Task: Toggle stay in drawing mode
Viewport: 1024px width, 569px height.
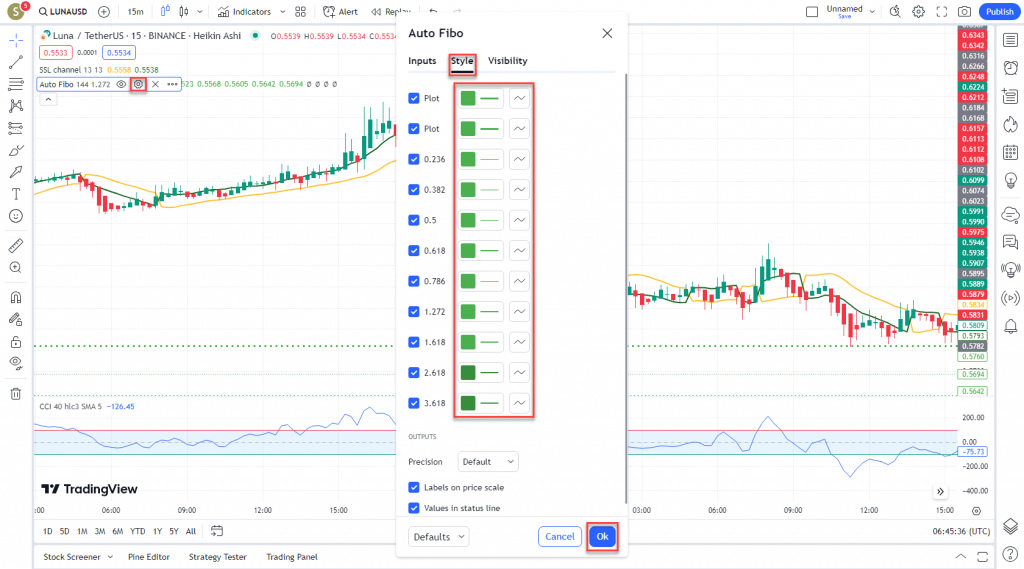Action: (x=16, y=319)
